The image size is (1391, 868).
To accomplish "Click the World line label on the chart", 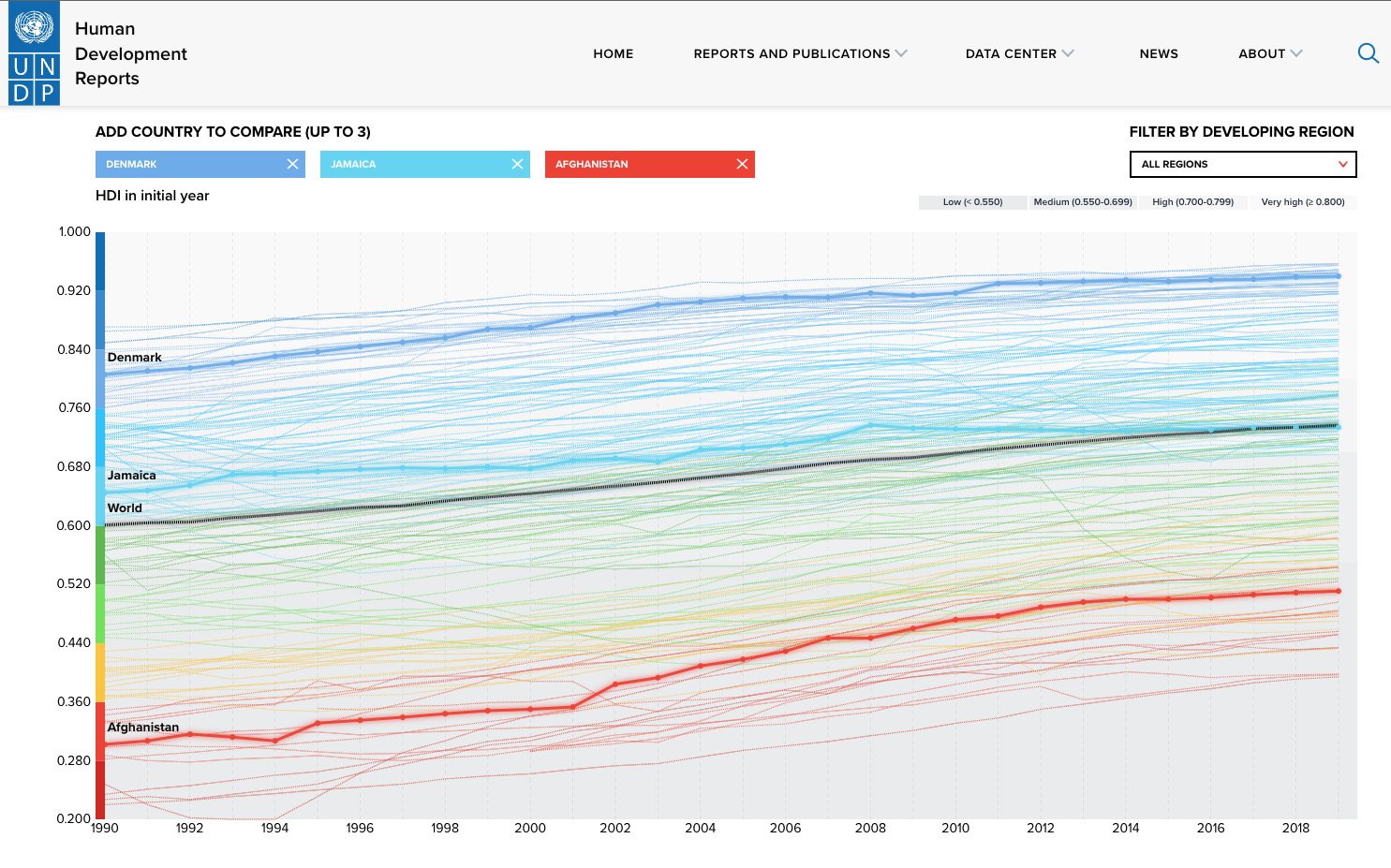I will tap(125, 508).
